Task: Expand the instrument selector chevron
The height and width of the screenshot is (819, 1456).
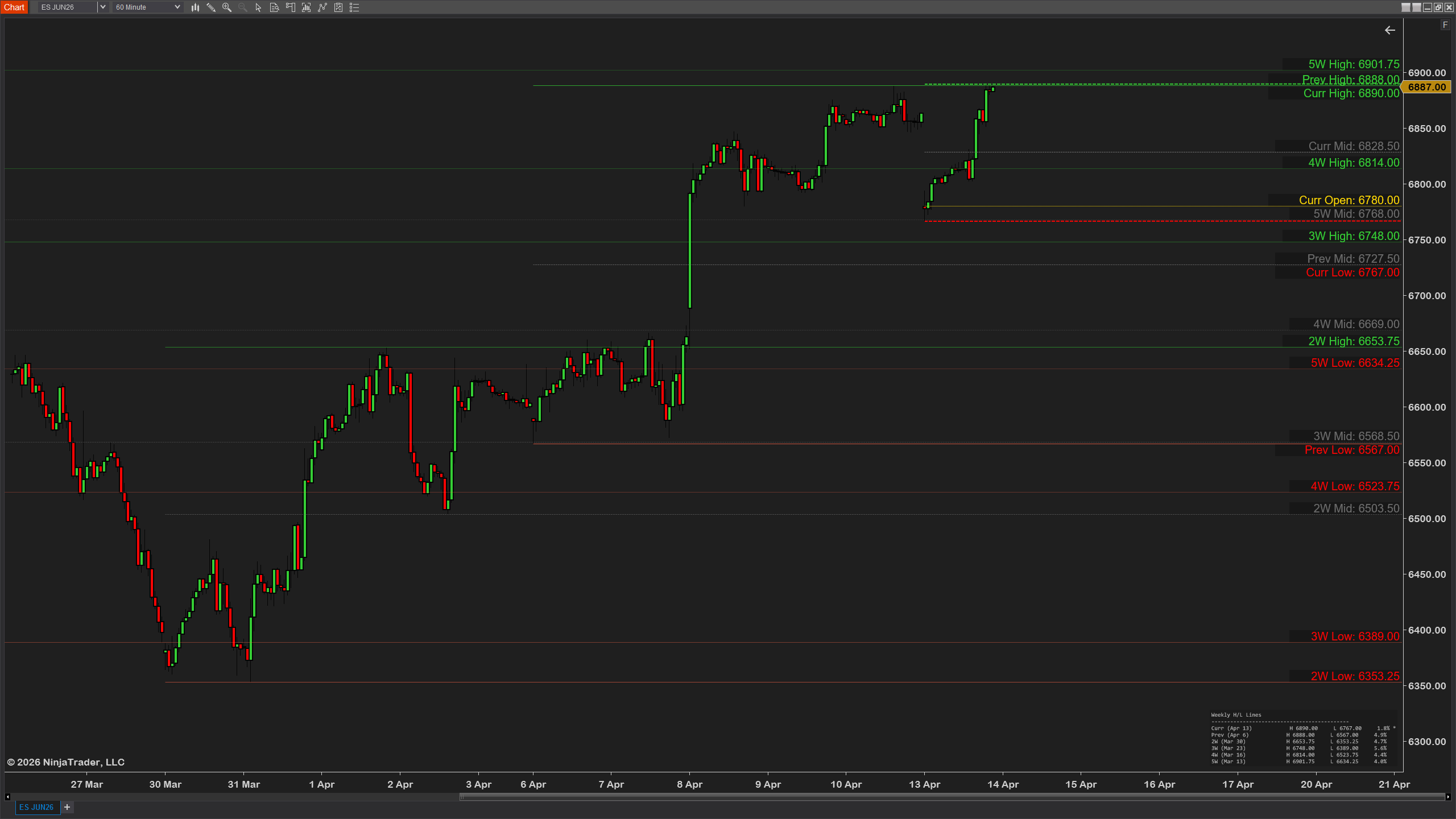Action: coord(103,7)
